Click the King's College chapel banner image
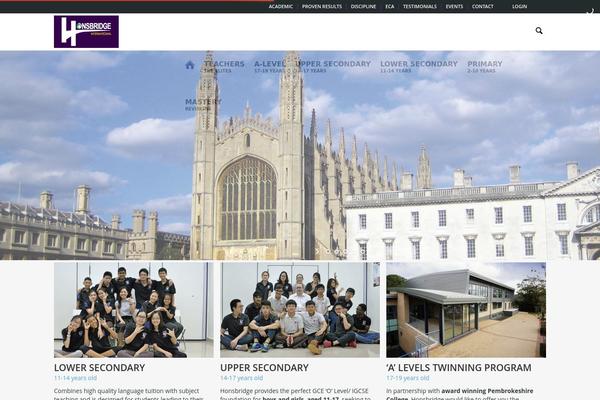The image size is (600, 400). click(300, 155)
